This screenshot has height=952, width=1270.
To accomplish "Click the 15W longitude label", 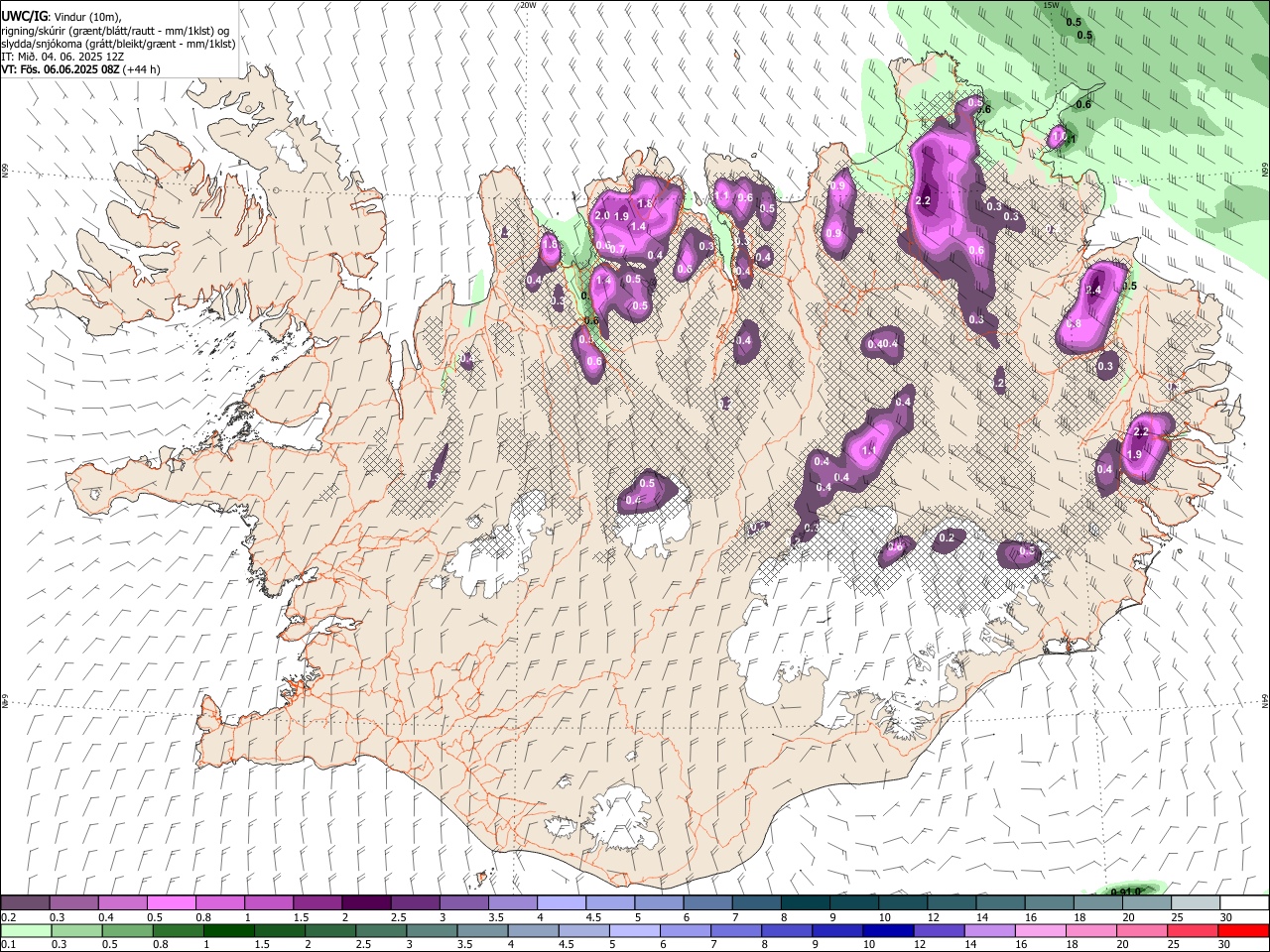I will (1052, 5).
